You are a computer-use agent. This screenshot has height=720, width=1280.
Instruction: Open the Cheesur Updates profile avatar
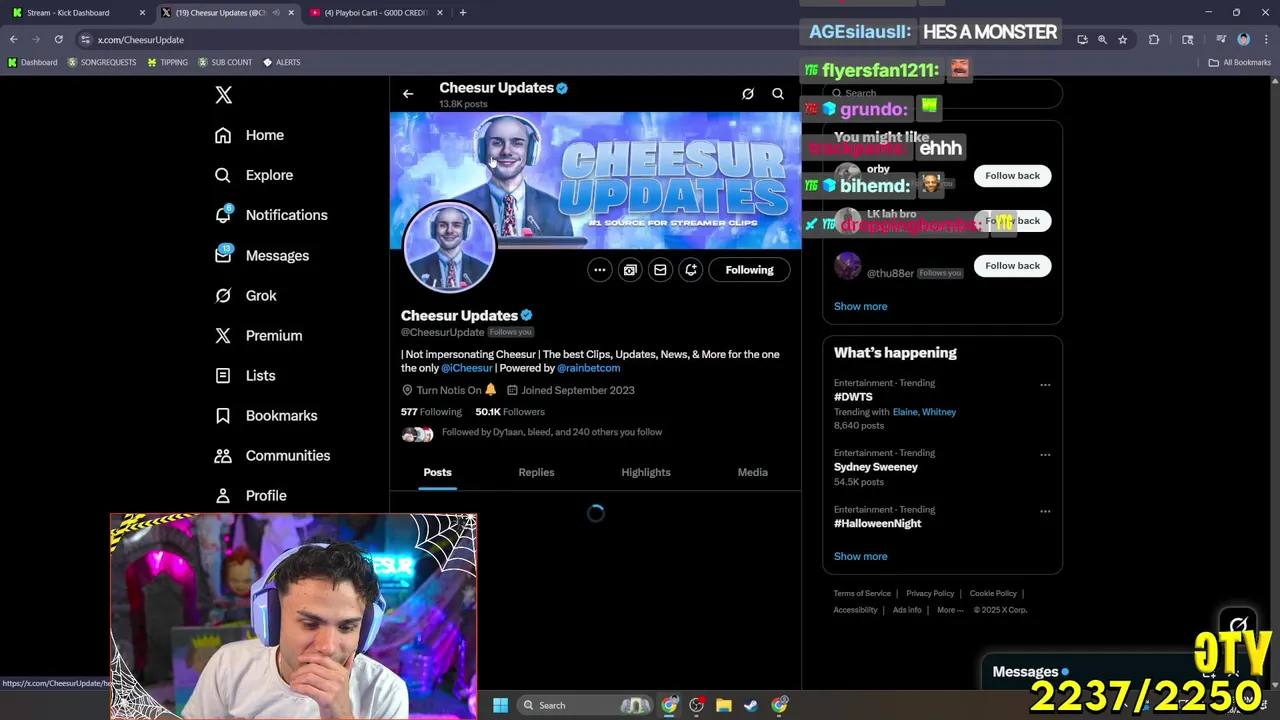[449, 247]
